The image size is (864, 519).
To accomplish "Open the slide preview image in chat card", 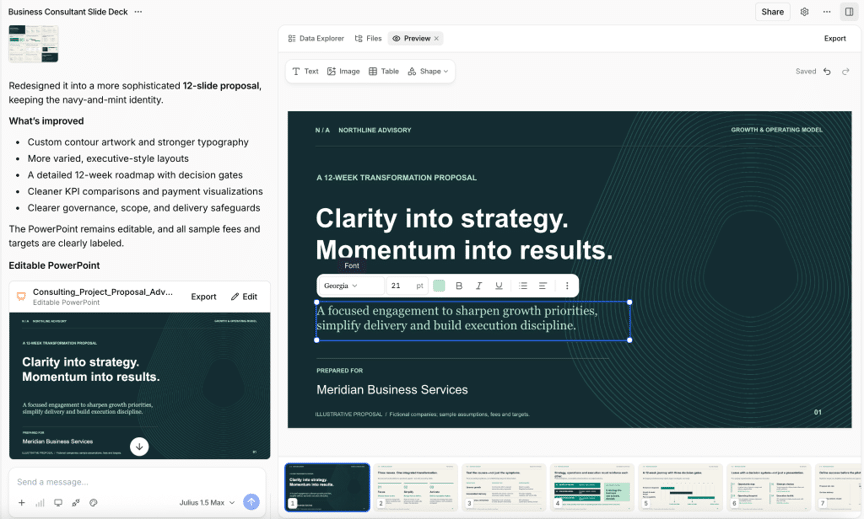I will click(x=139, y=386).
